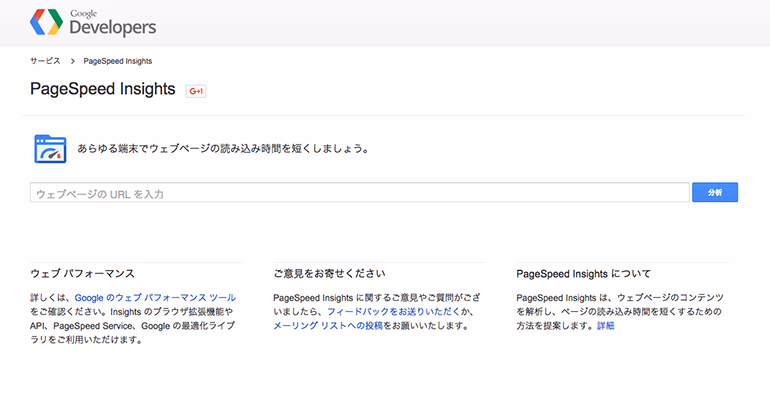Focus the ウェブページの URL を入力 field
This screenshot has height=412, width=770.
click(x=359, y=192)
